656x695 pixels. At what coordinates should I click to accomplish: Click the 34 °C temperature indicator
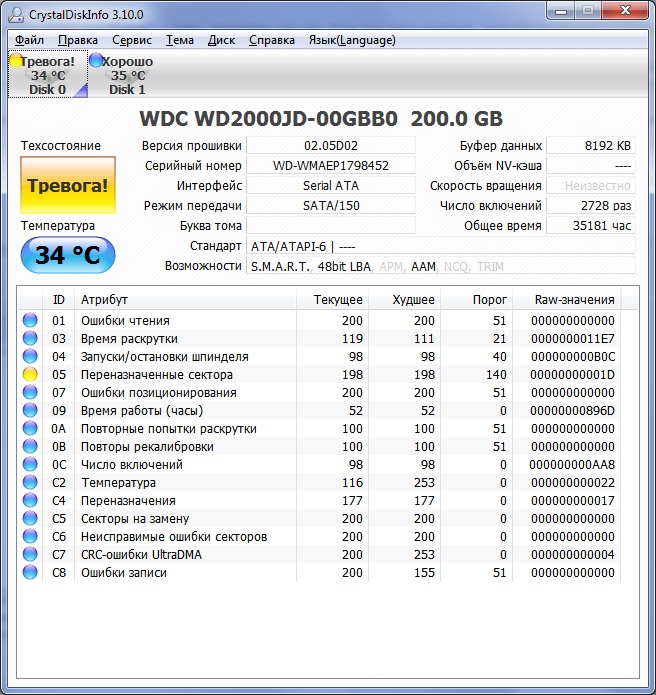[x=68, y=255]
